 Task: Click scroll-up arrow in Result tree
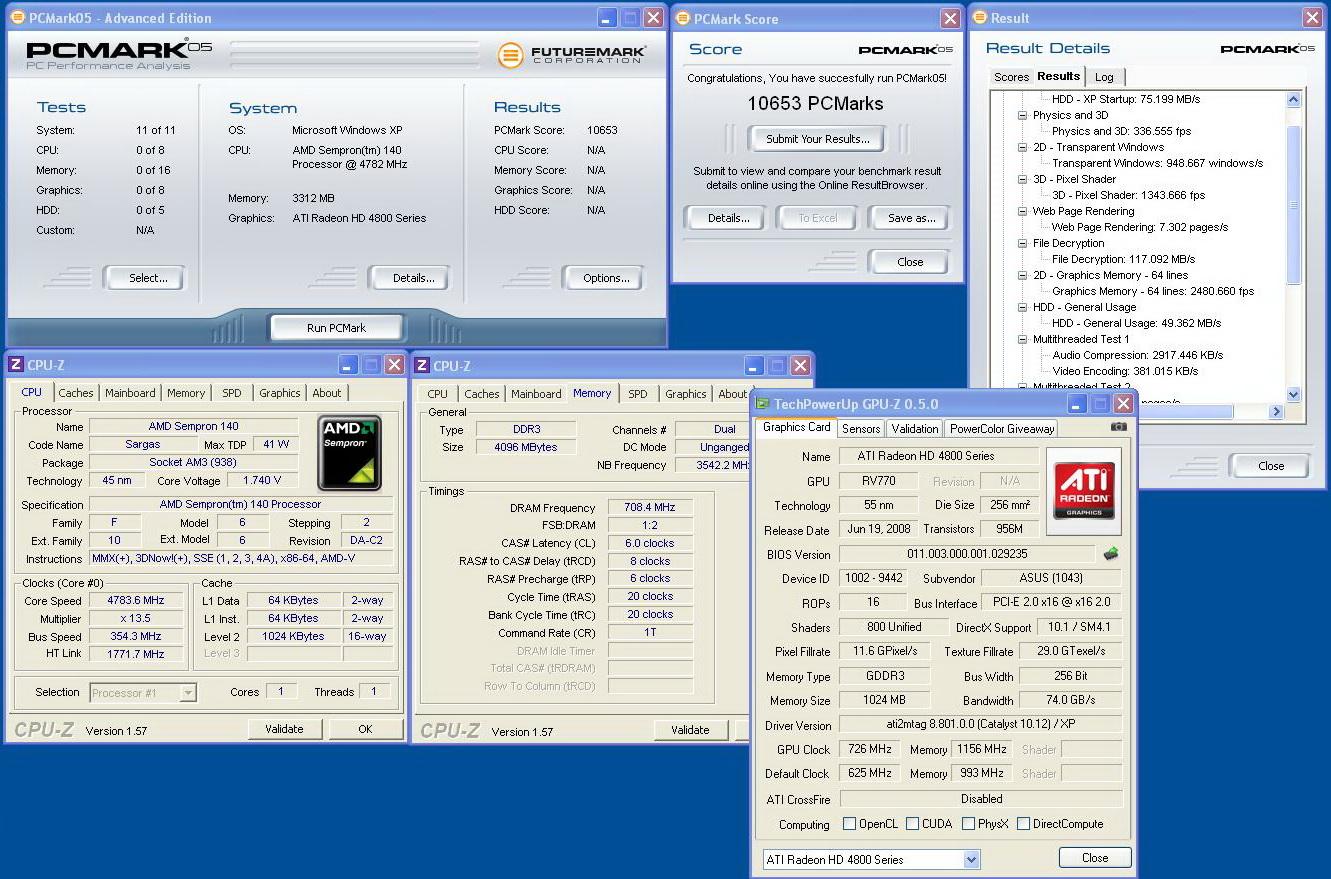1293,99
